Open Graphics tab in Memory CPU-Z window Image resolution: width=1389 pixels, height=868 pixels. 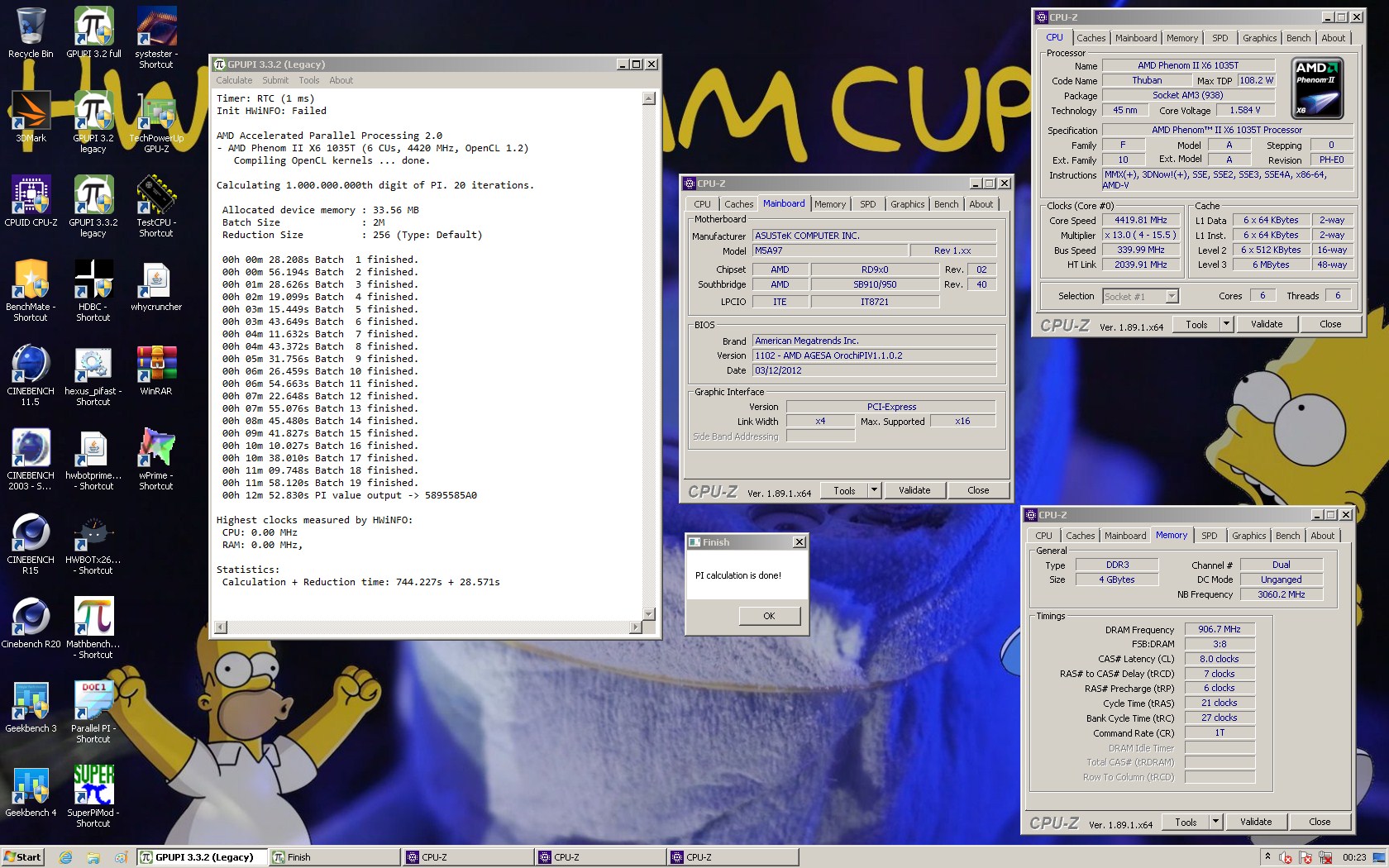[x=1248, y=536]
